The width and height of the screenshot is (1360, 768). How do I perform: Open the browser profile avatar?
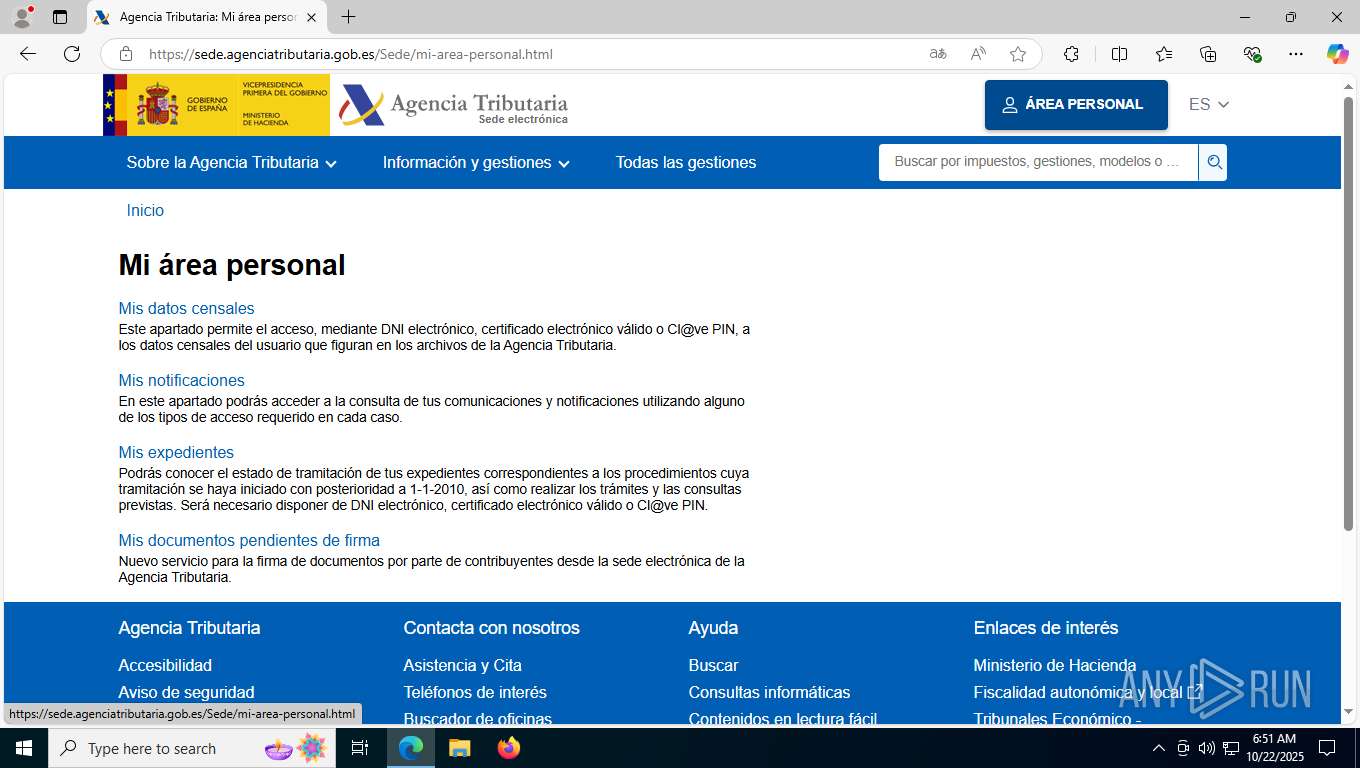(22, 17)
